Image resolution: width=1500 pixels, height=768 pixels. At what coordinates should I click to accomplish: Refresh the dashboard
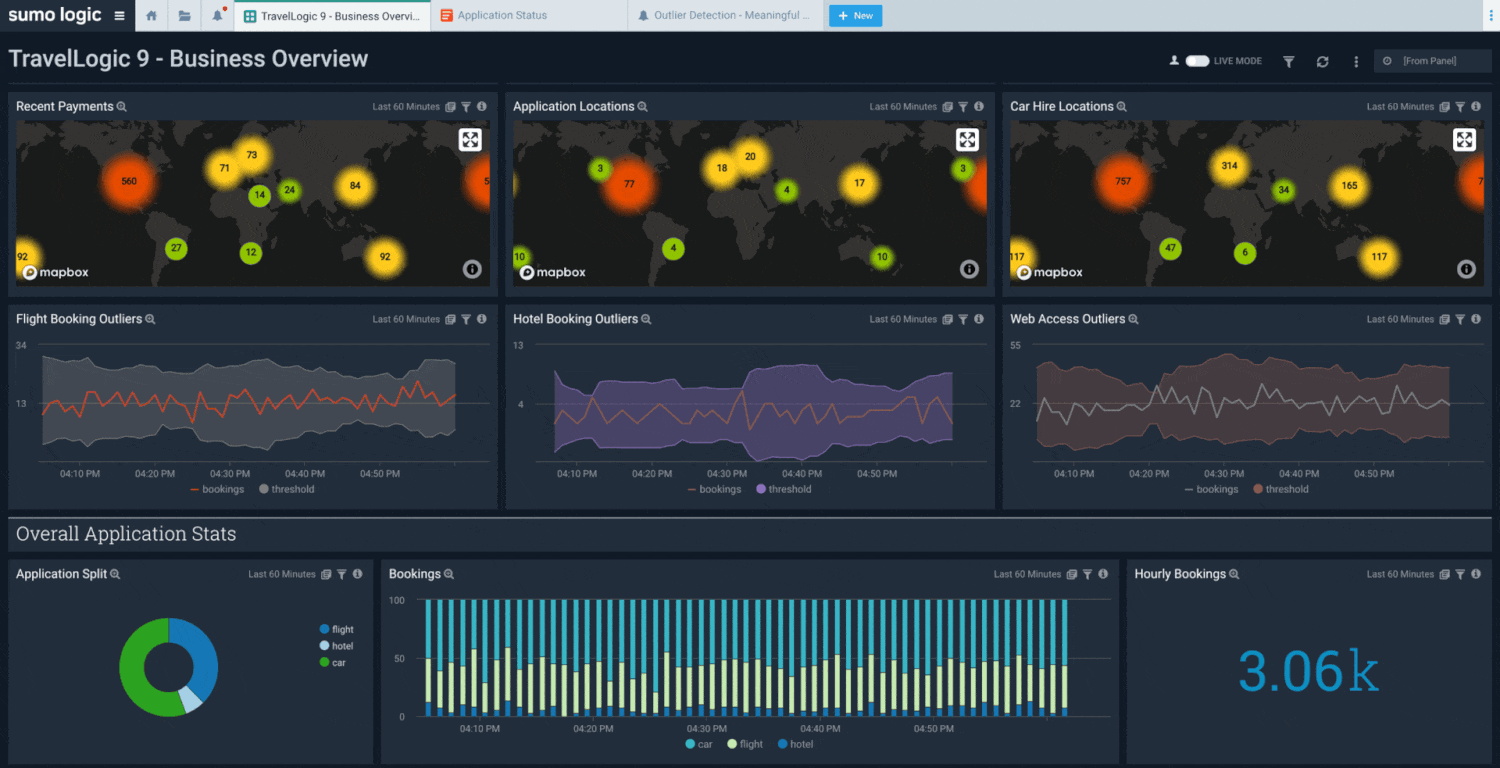coord(1322,61)
